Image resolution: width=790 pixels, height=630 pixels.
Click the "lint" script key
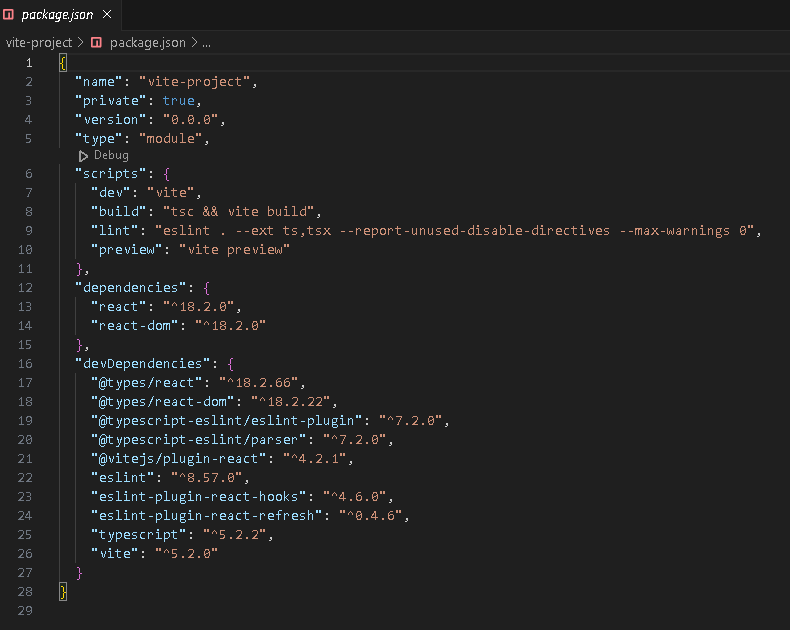[x=114, y=231]
